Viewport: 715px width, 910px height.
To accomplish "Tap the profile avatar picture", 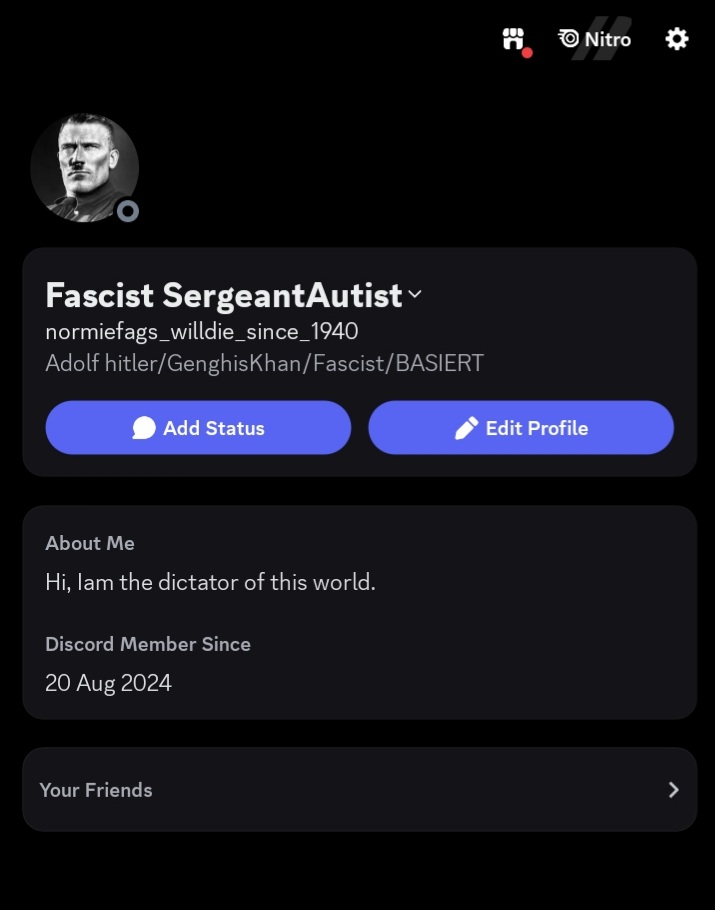I will pos(82,165).
